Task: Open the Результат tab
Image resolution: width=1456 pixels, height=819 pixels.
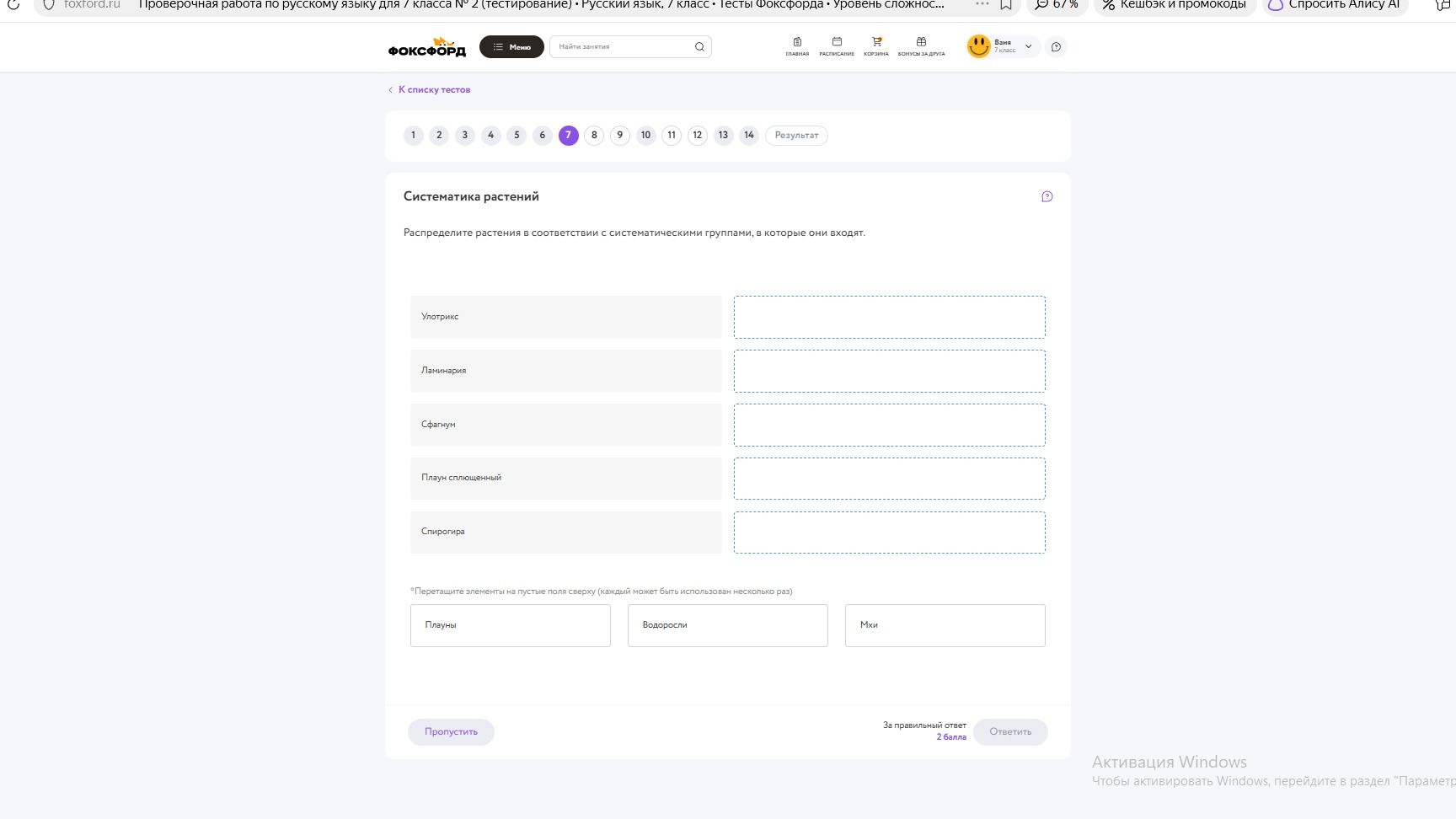Action: click(796, 136)
